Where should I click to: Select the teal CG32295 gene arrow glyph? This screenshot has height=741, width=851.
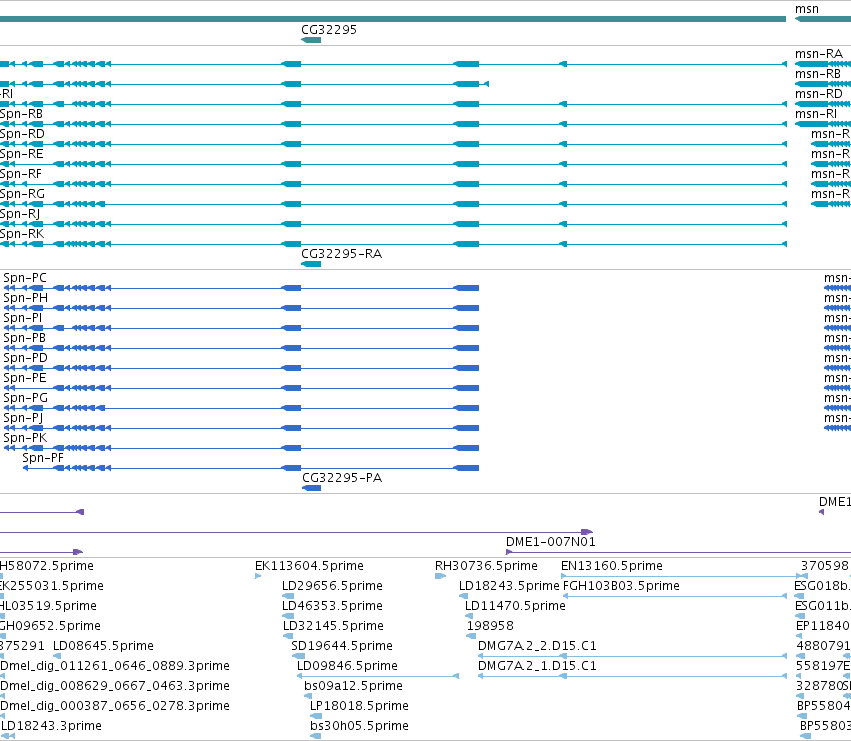point(311,40)
